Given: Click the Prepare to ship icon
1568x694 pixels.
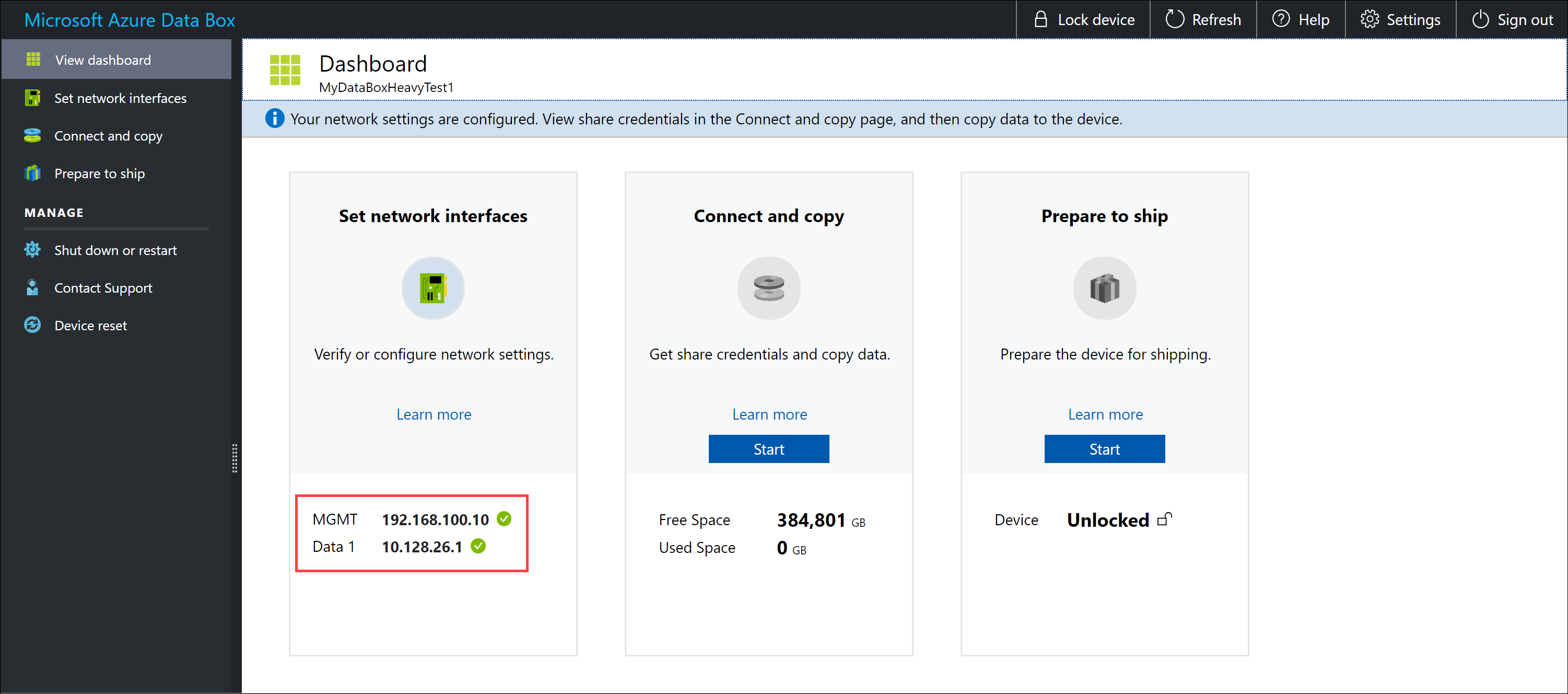Looking at the screenshot, I should (1104, 289).
